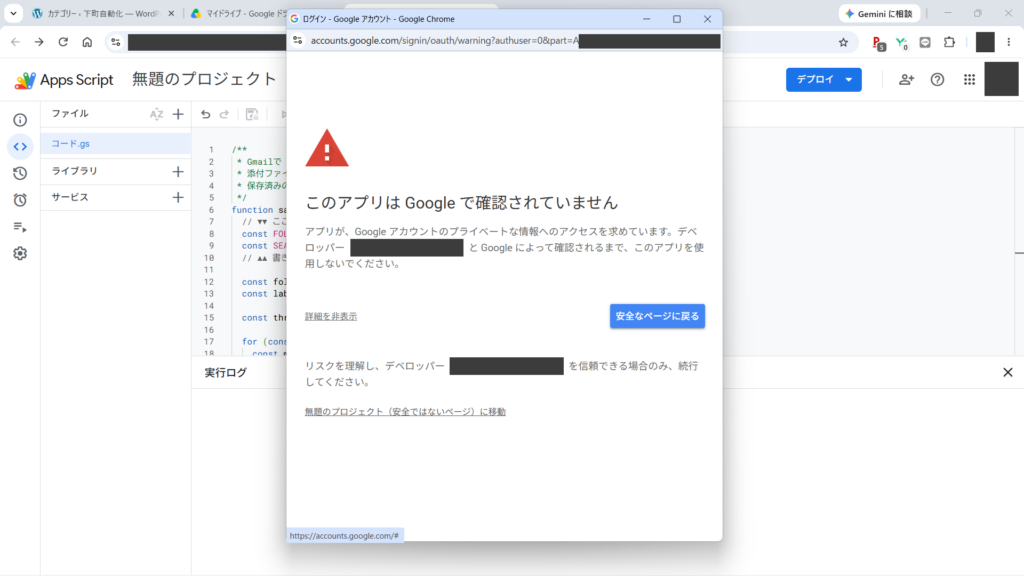Open Chrome three-dot menu
This screenshot has width=1024, height=576.
click(1009, 42)
